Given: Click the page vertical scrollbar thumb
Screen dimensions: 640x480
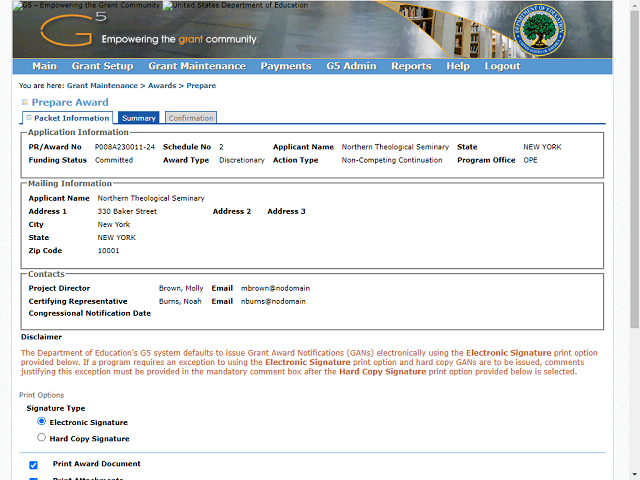Looking at the screenshot, I should tap(635, 169).
